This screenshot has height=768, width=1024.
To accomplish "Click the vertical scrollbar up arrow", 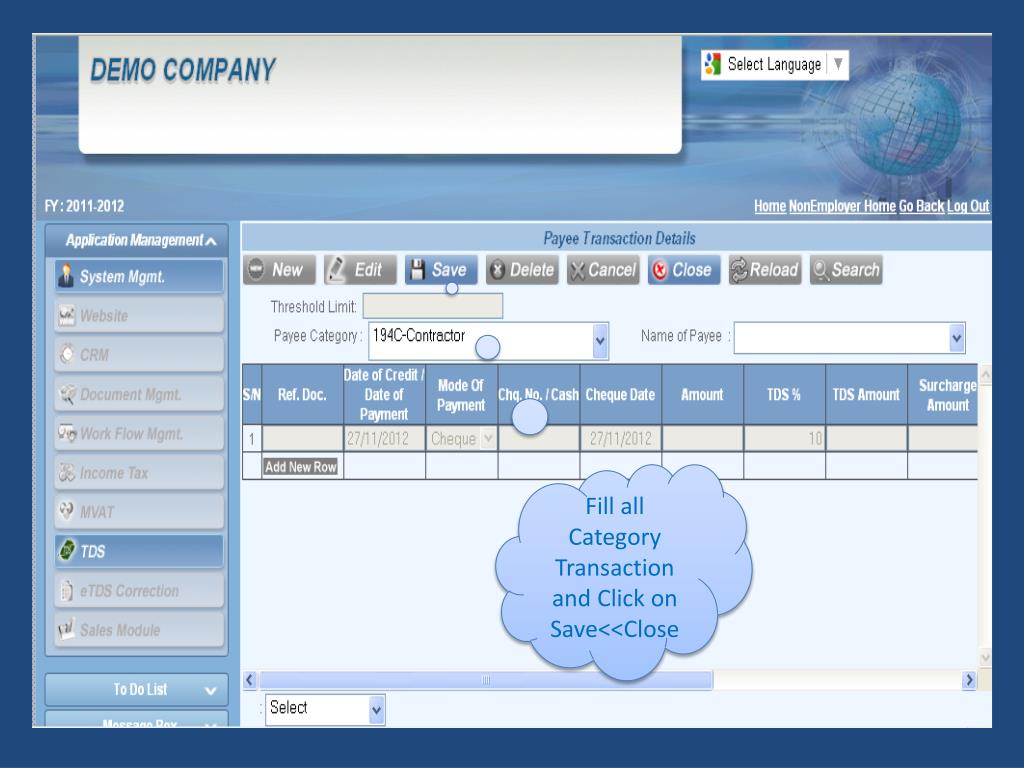I will (985, 374).
